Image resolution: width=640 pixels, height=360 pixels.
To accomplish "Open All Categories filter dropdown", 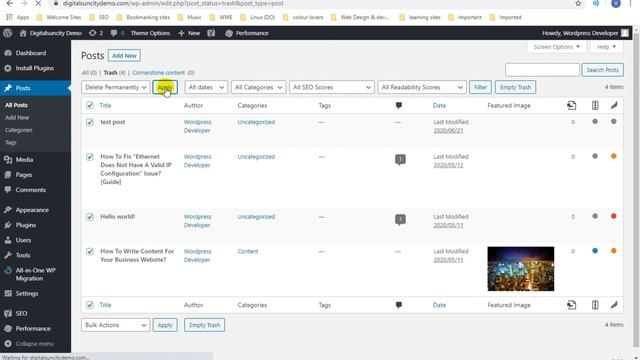I will pyautogui.click(x=258, y=87).
